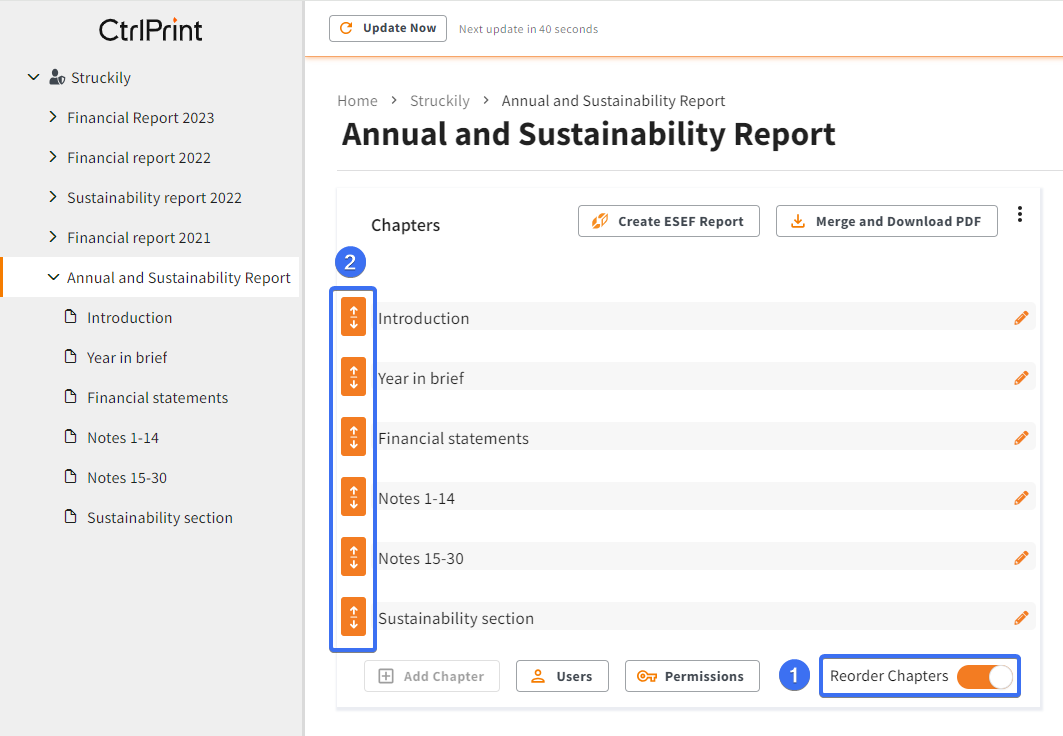Click the reorder handle for Introduction chapter
This screenshot has height=736, width=1063.
tap(353, 316)
